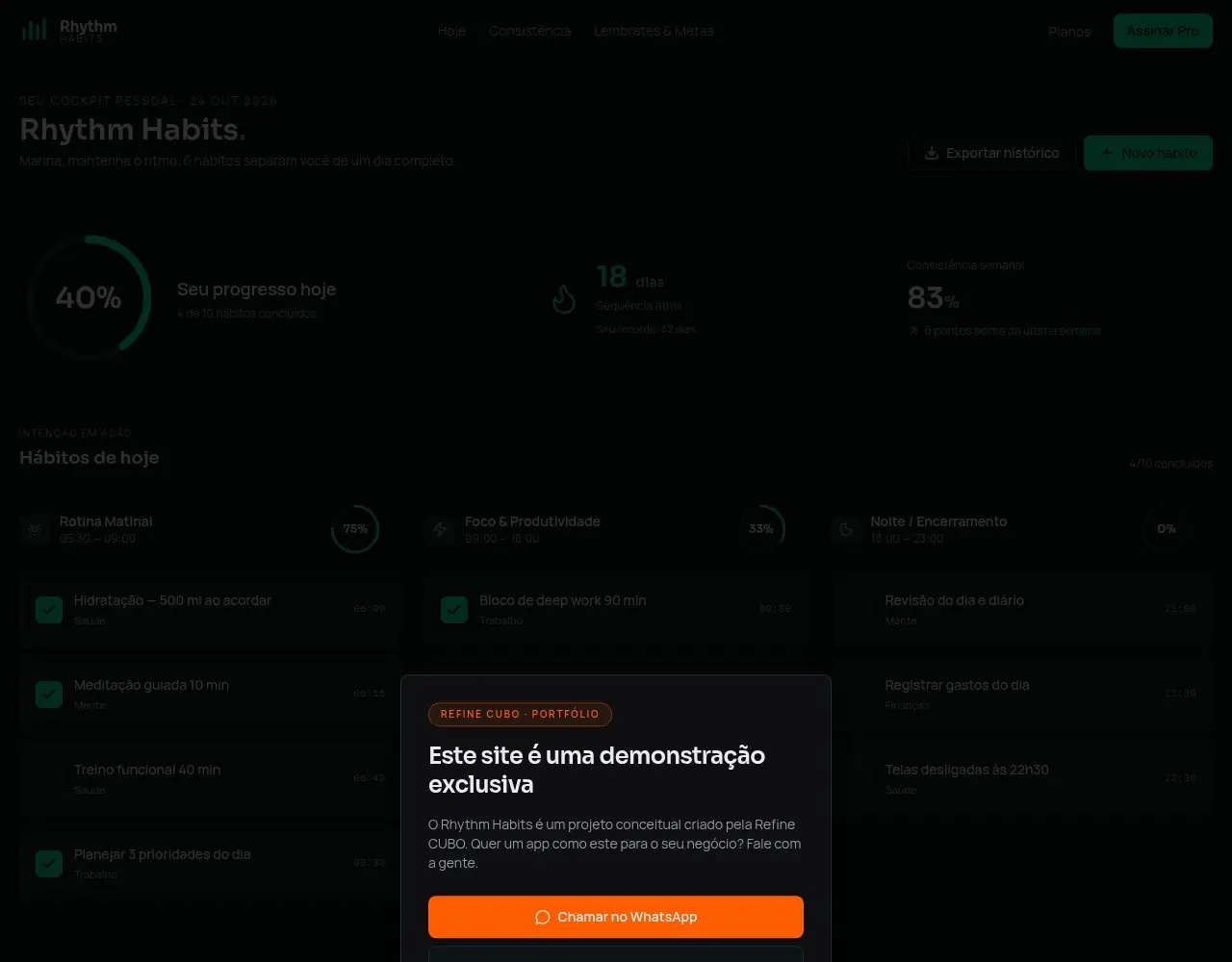
Task: Click the '4/10 concluídos' counter text
Action: 1171,464
